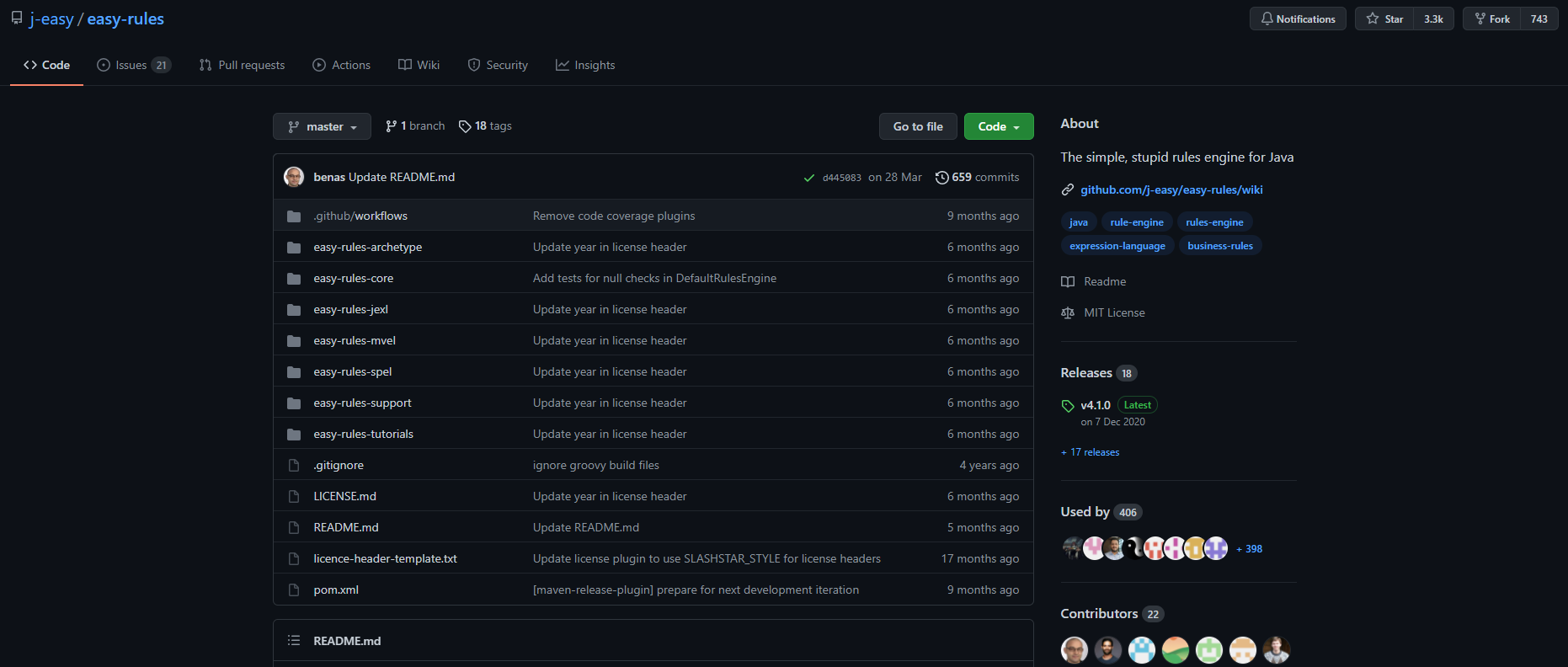
Task: Select the business-rules topic tag
Action: click(1220, 246)
